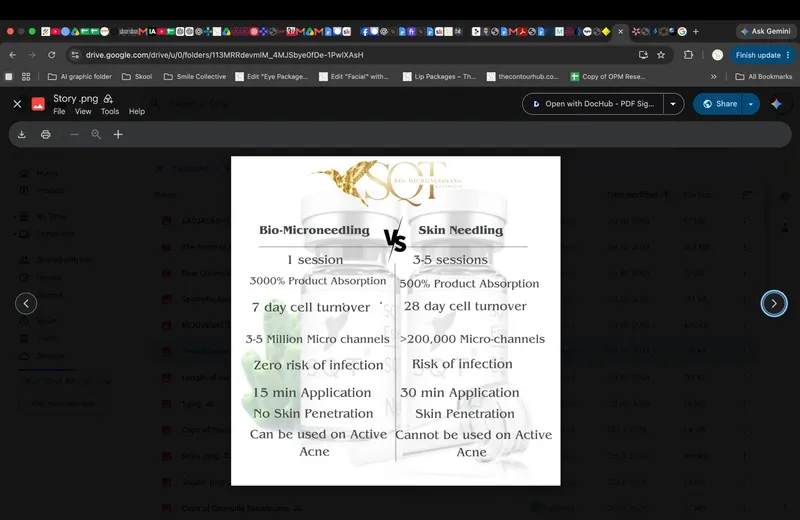Screen dimensions: 800x520
Task: Open the Chrome profile avatar
Action: tap(717, 55)
